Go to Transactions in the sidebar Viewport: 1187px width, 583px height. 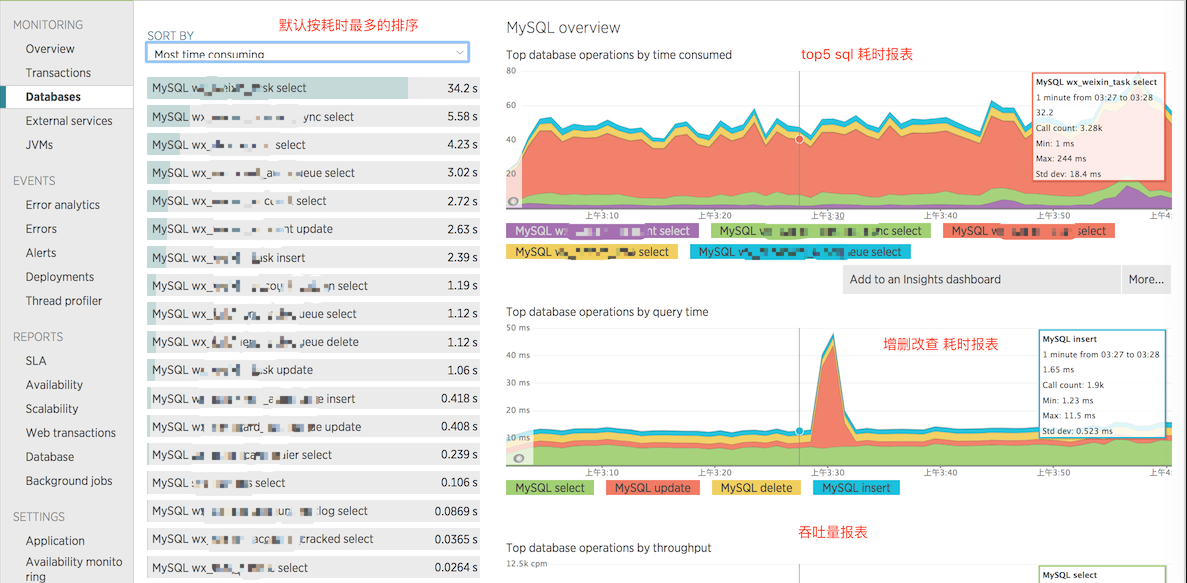click(58, 73)
